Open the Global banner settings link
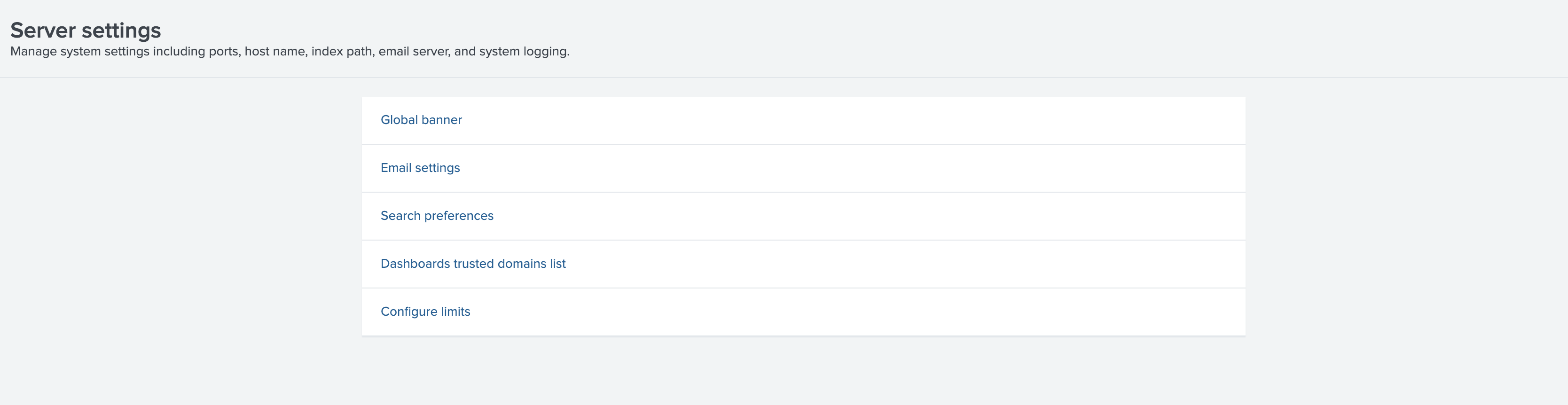 [421, 120]
